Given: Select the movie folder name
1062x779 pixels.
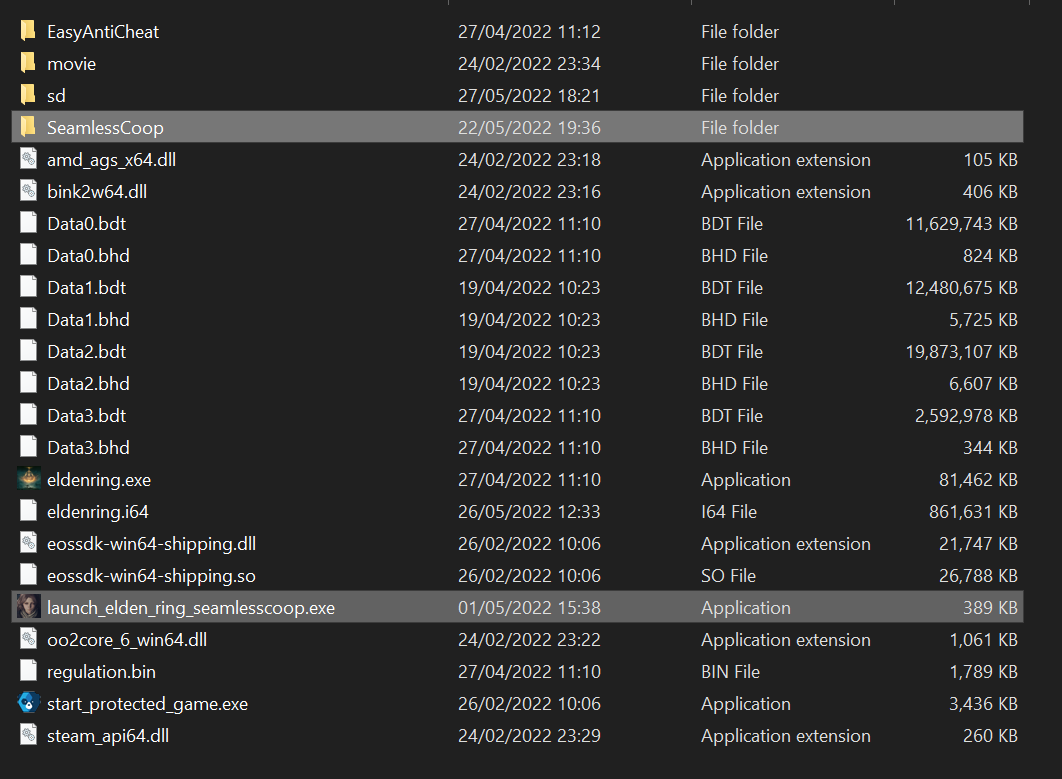Looking at the screenshot, I should click(x=71, y=64).
